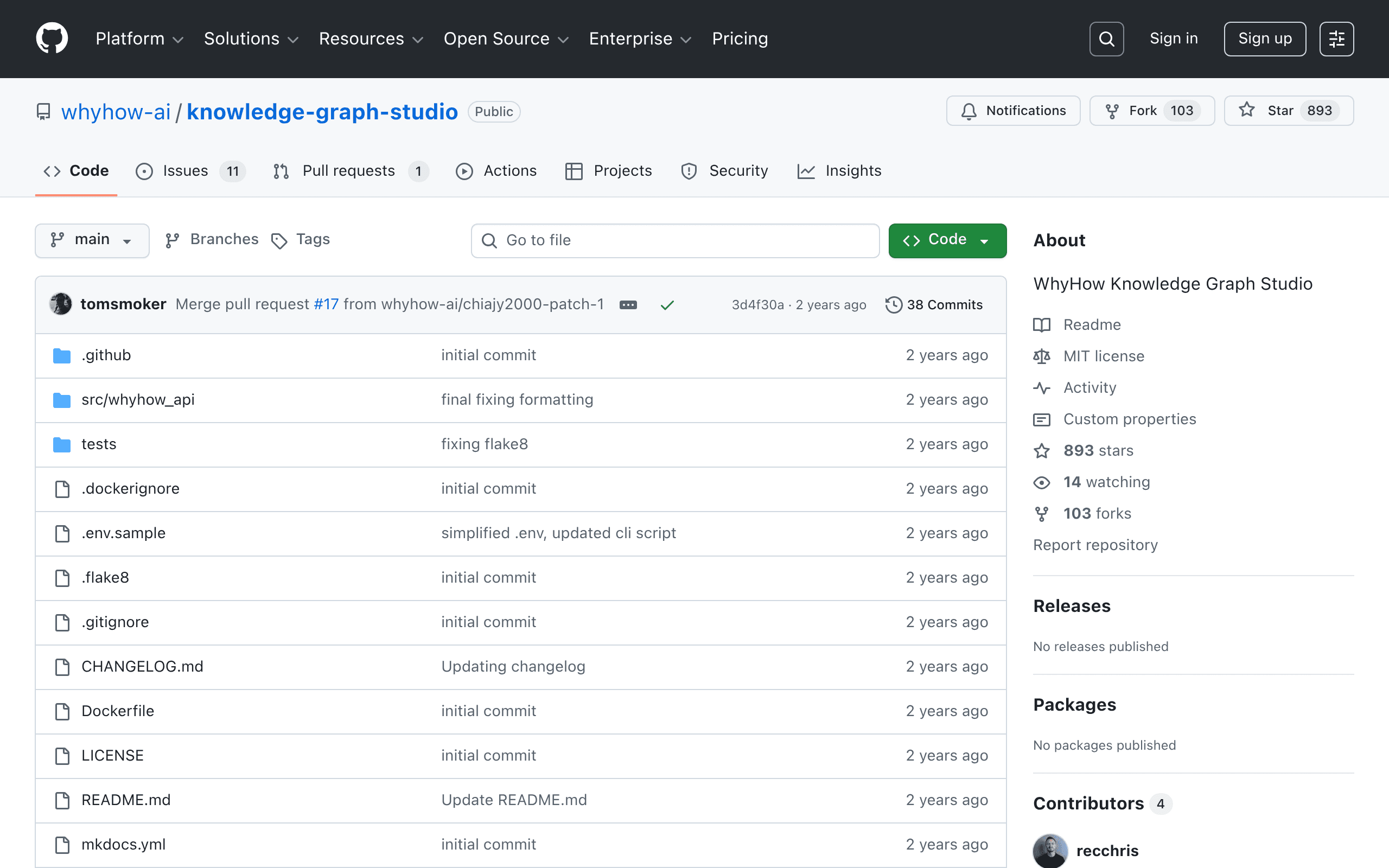Open pull request #17 link
1389x868 pixels.
[326, 304]
